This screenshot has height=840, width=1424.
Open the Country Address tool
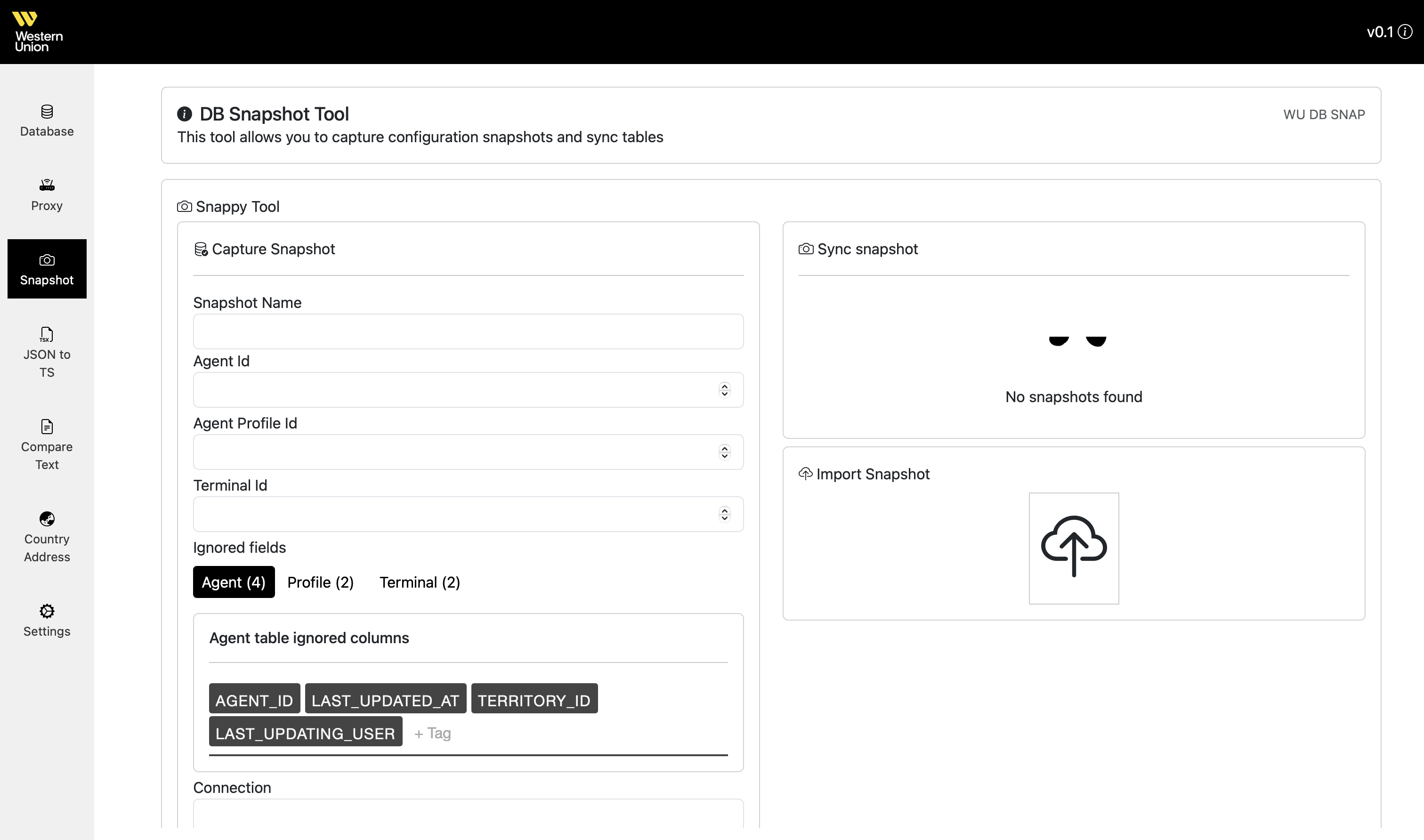pyautogui.click(x=47, y=537)
